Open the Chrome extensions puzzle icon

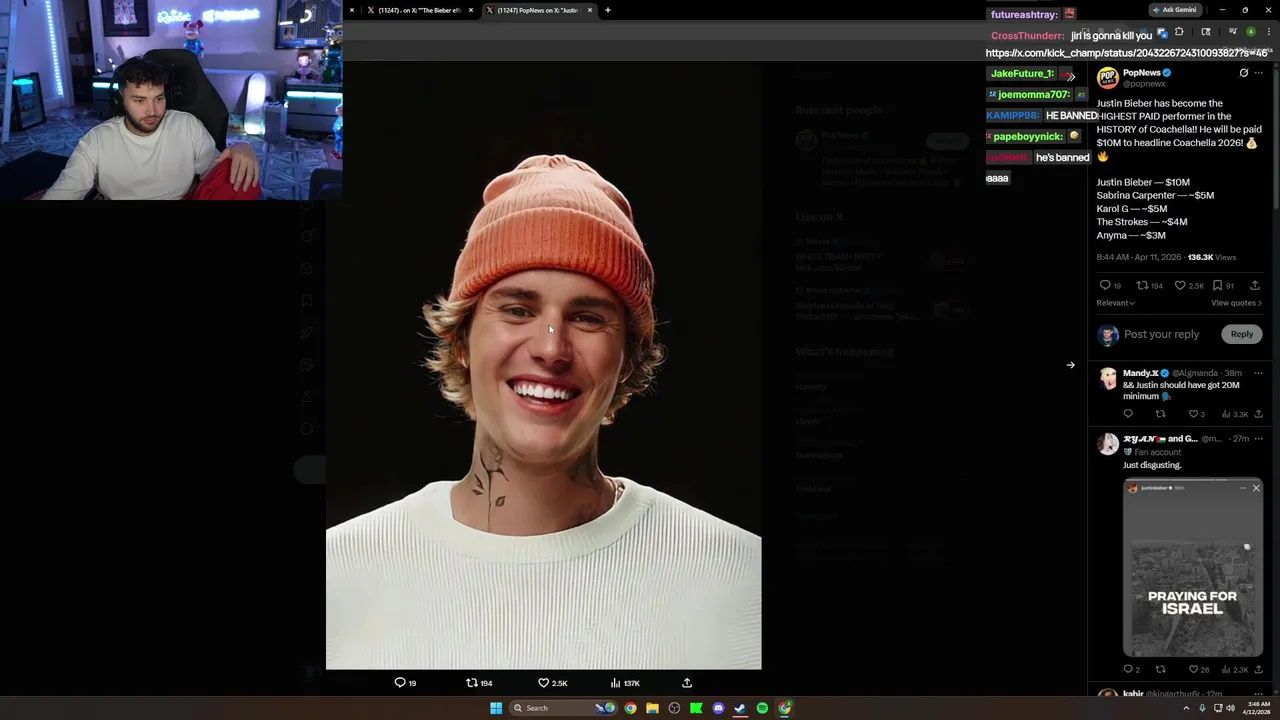click(x=1179, y=32)
